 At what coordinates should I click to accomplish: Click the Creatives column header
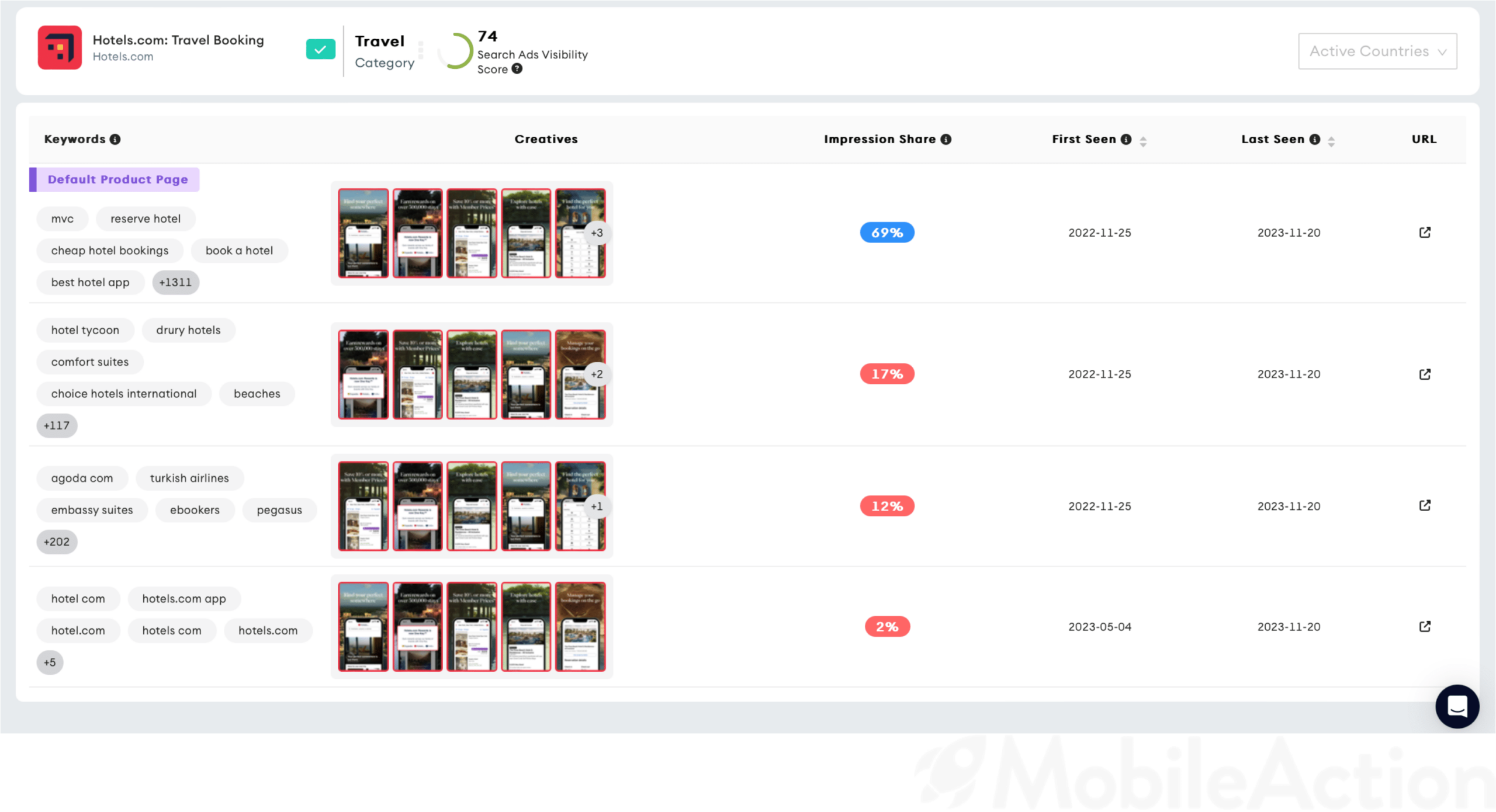(x=546, y=140)
